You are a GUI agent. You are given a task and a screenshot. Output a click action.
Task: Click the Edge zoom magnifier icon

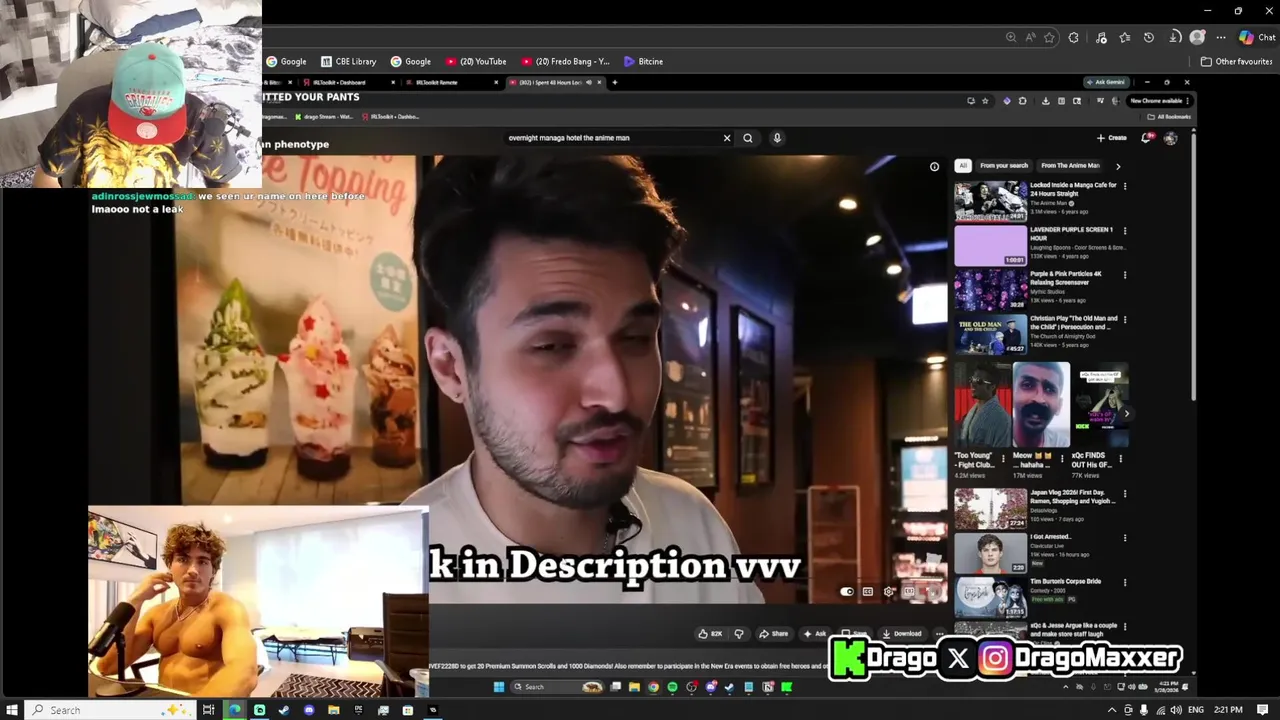(1011, 37)
